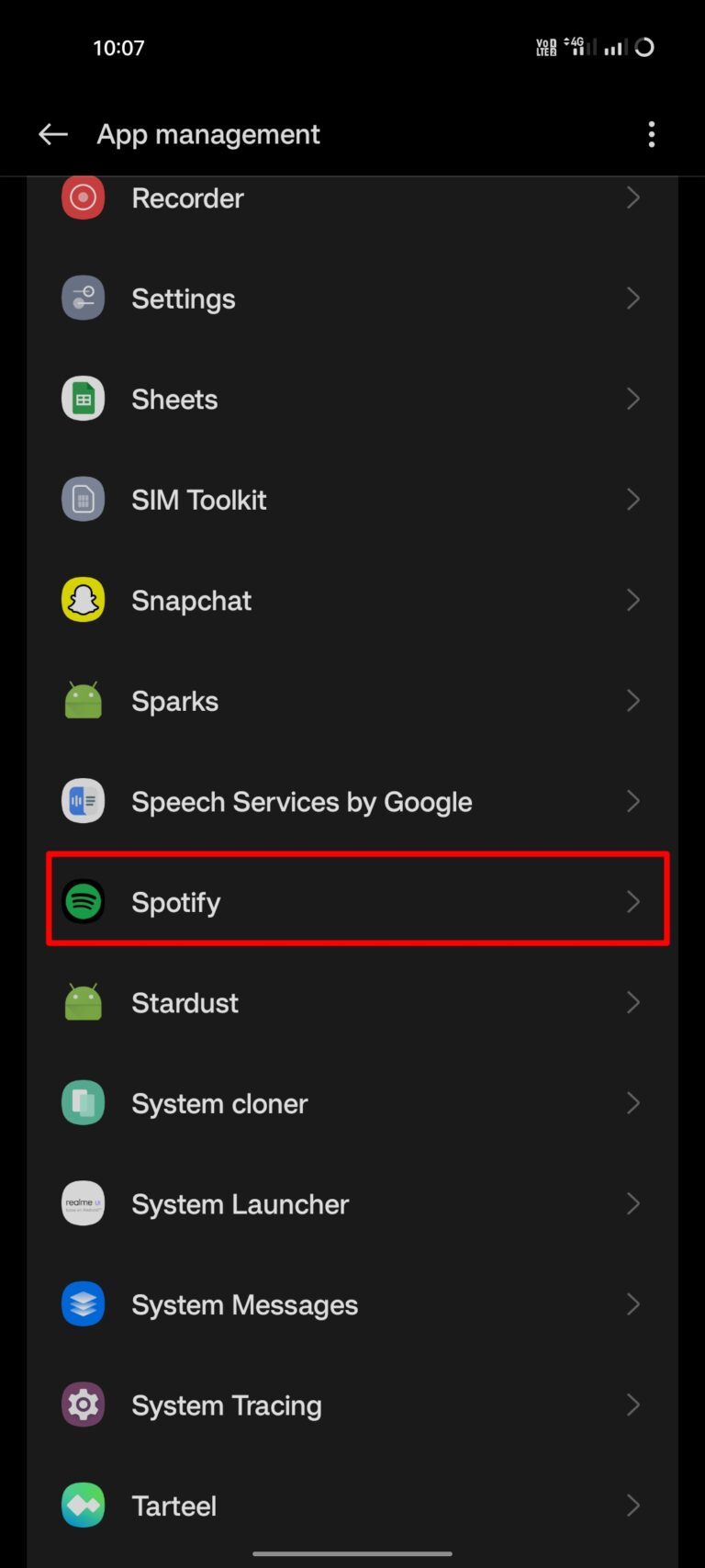Tap the SIM Toolkit icon
The image size is (705, 1568).
click(83, 499)
